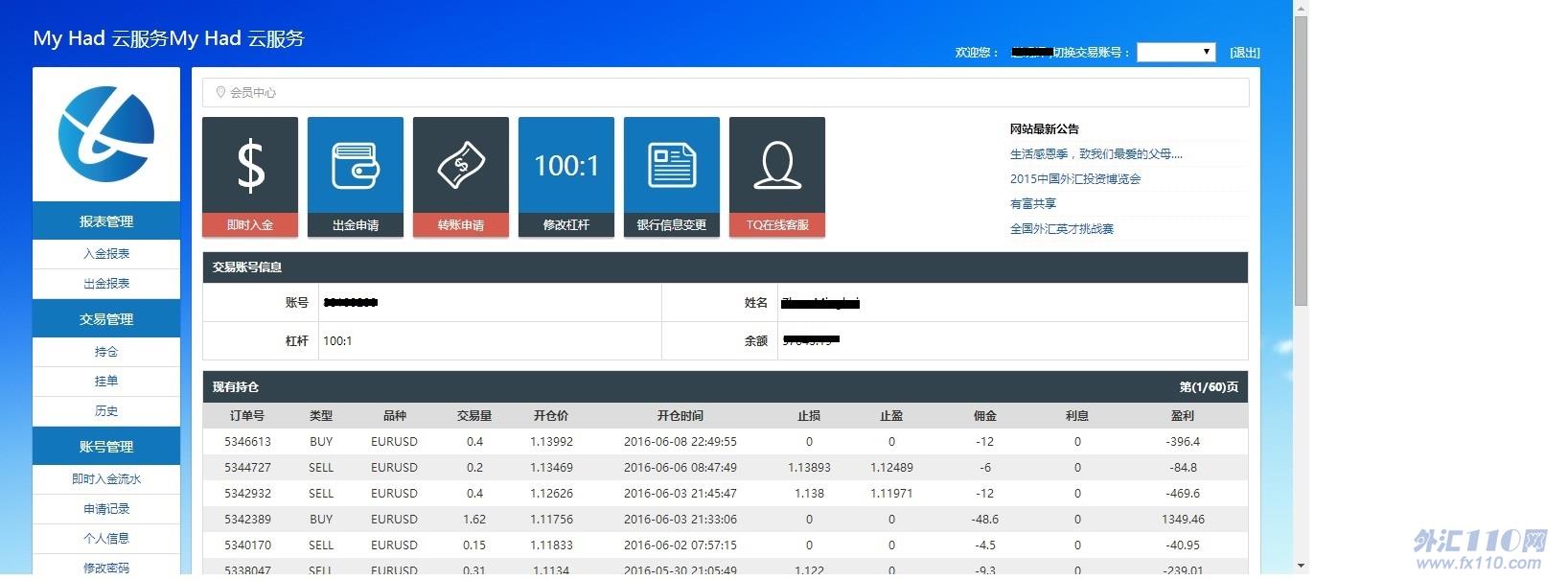Image resolution: width=1568 pixels, height=580 pixels.
Task: Open the 即时入金流水 sidebar item
Action: coord(106,479)
